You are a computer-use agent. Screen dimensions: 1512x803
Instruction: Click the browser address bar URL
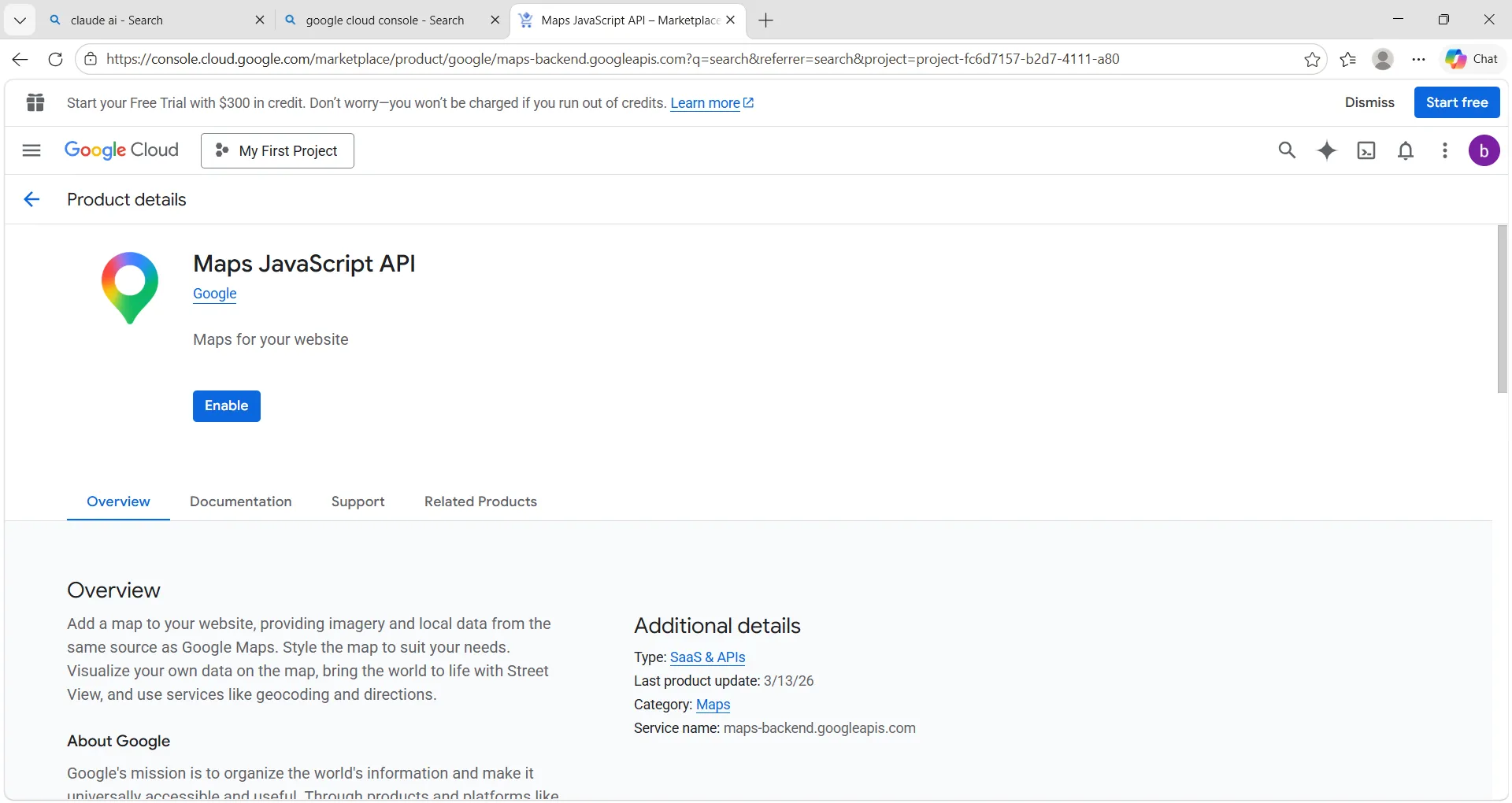point(613,59)
